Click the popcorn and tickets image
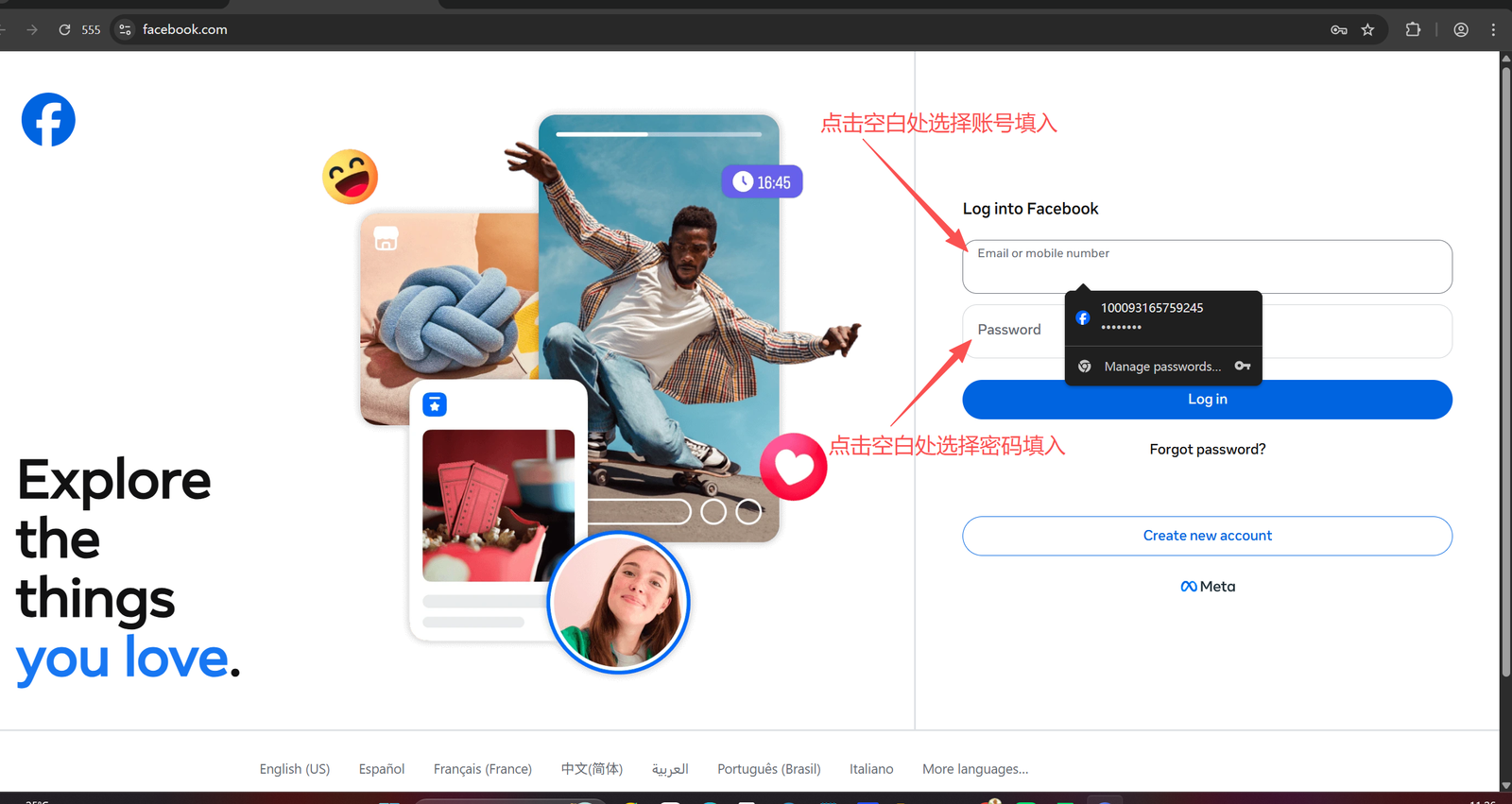Viewport: 1512px width, 804px height. click(x=498, y=505)
